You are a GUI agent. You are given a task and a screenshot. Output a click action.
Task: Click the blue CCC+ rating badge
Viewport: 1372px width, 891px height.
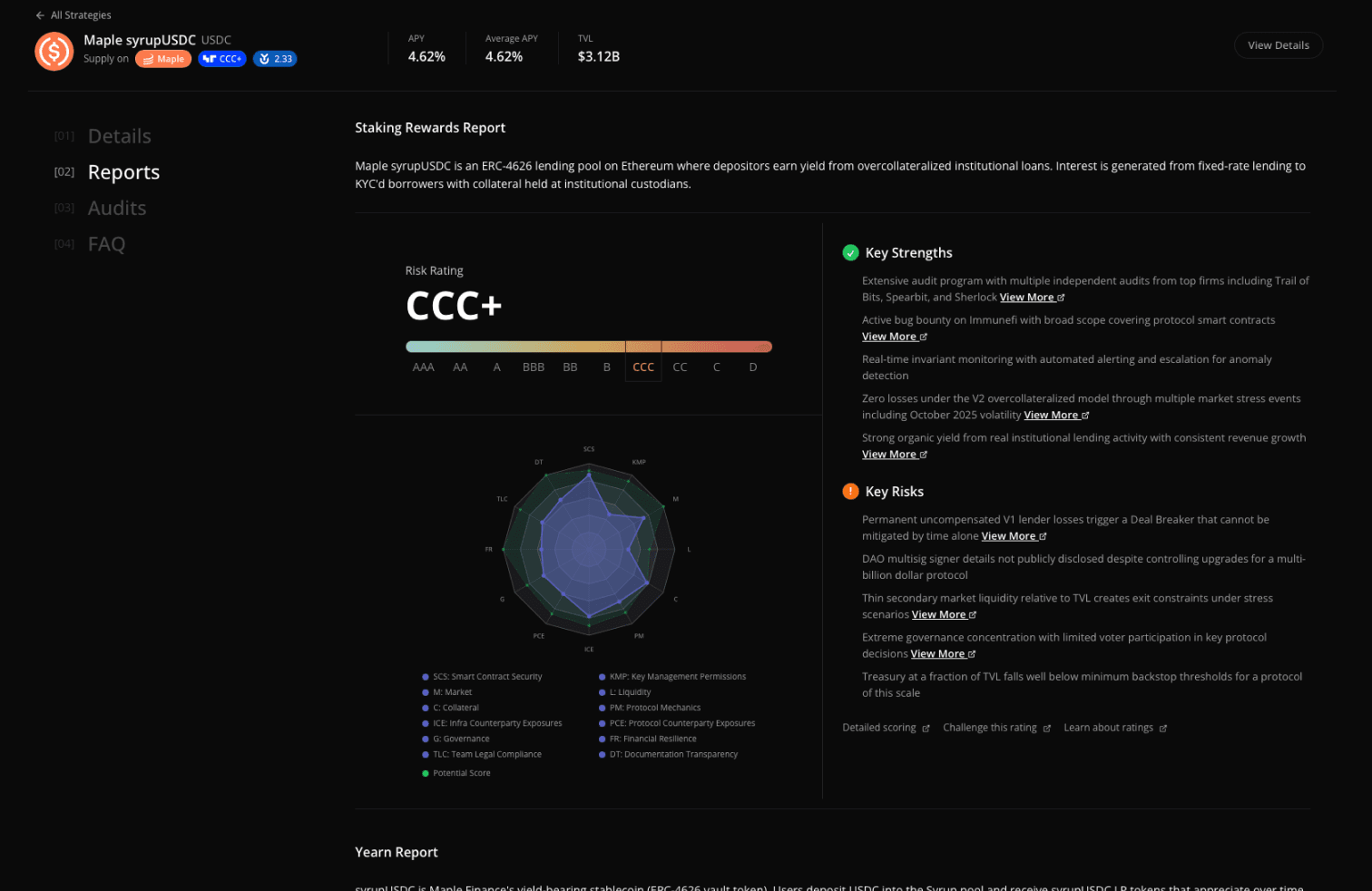pyautogui.click(x=222, y=59)
